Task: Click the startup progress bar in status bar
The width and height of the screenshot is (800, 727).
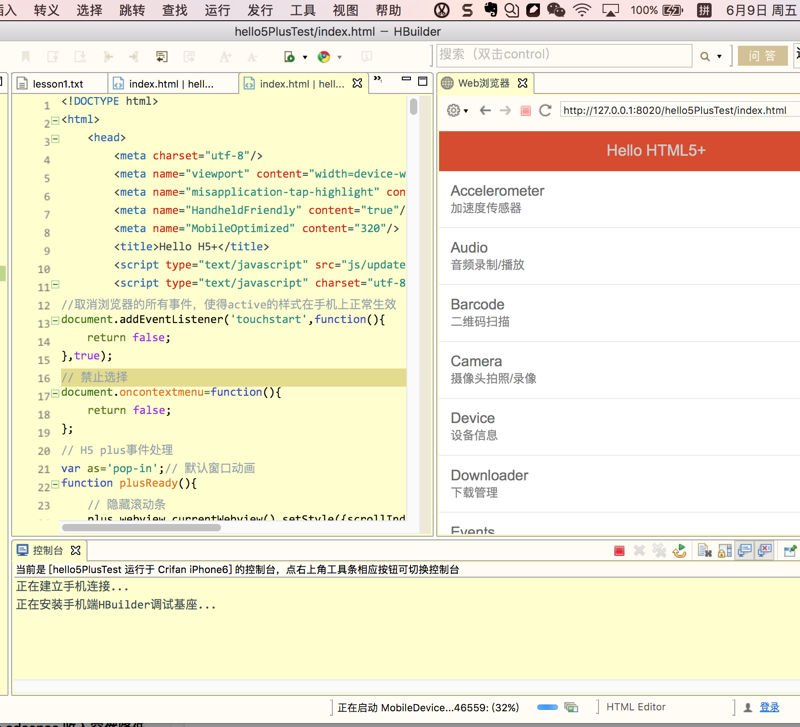Action: [x=547, y=708]
